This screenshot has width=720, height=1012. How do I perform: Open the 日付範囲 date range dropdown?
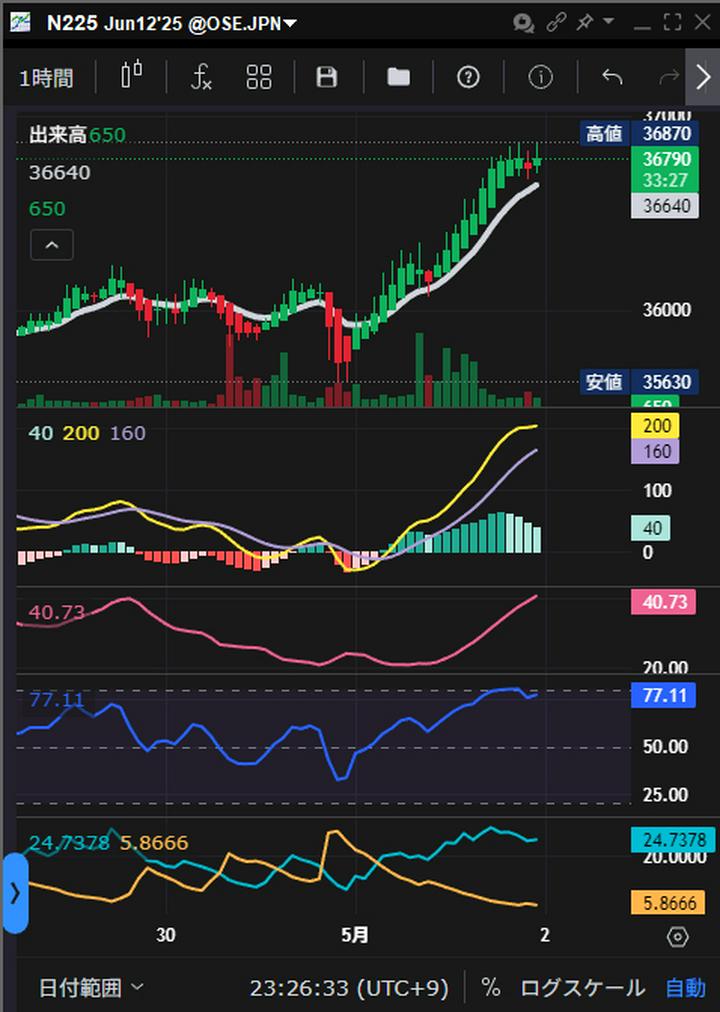pos(91,988)
